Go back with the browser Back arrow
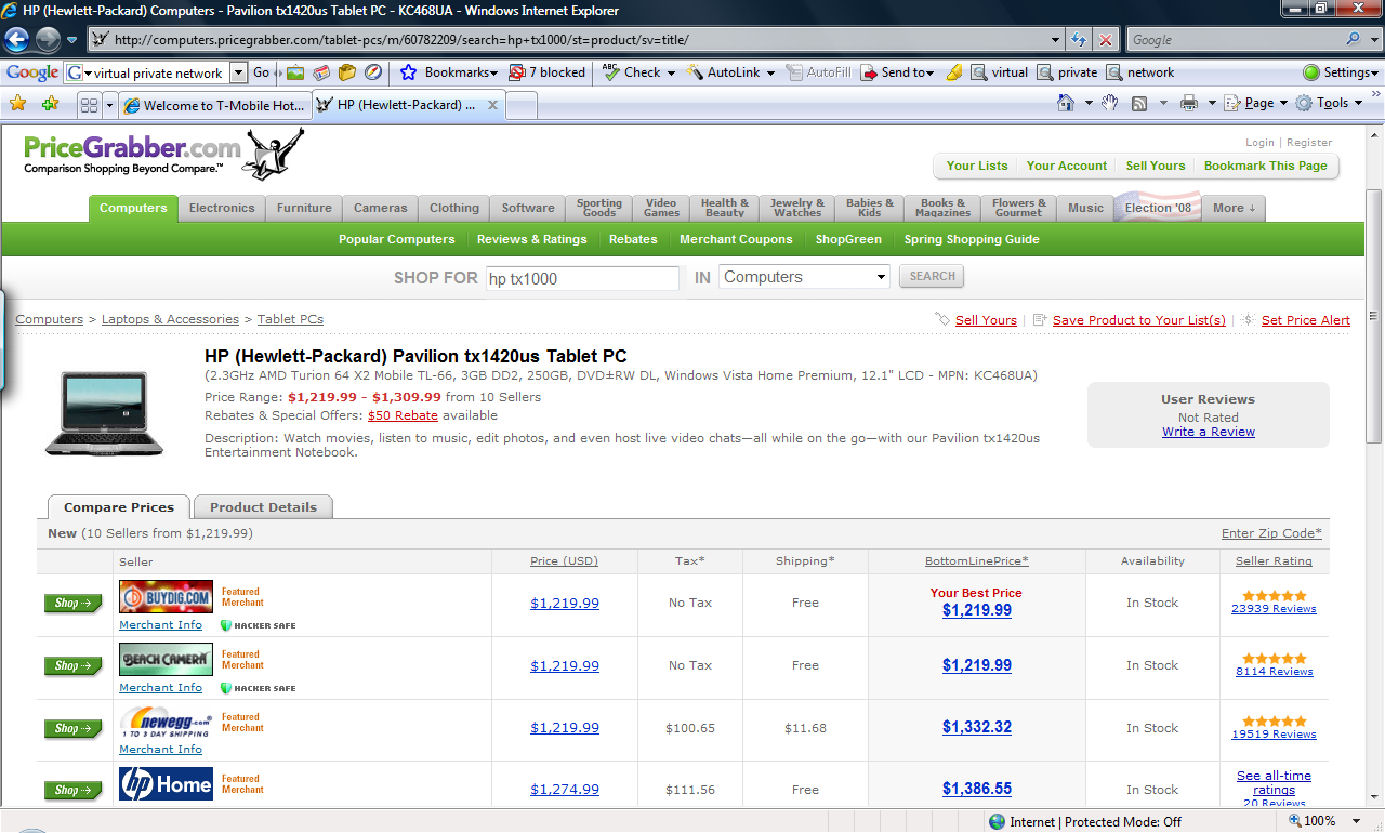1385x833 pixels. (17, 40)
